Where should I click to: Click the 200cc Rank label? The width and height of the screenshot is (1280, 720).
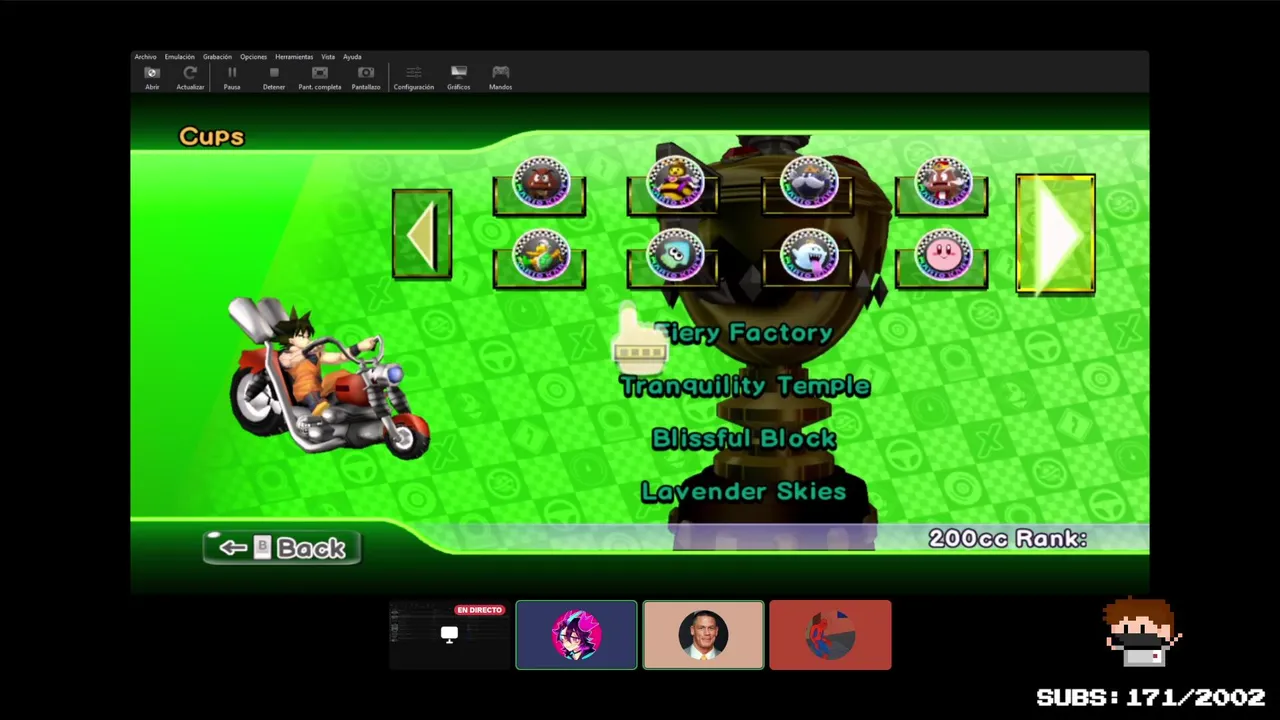click(1008, 538)
